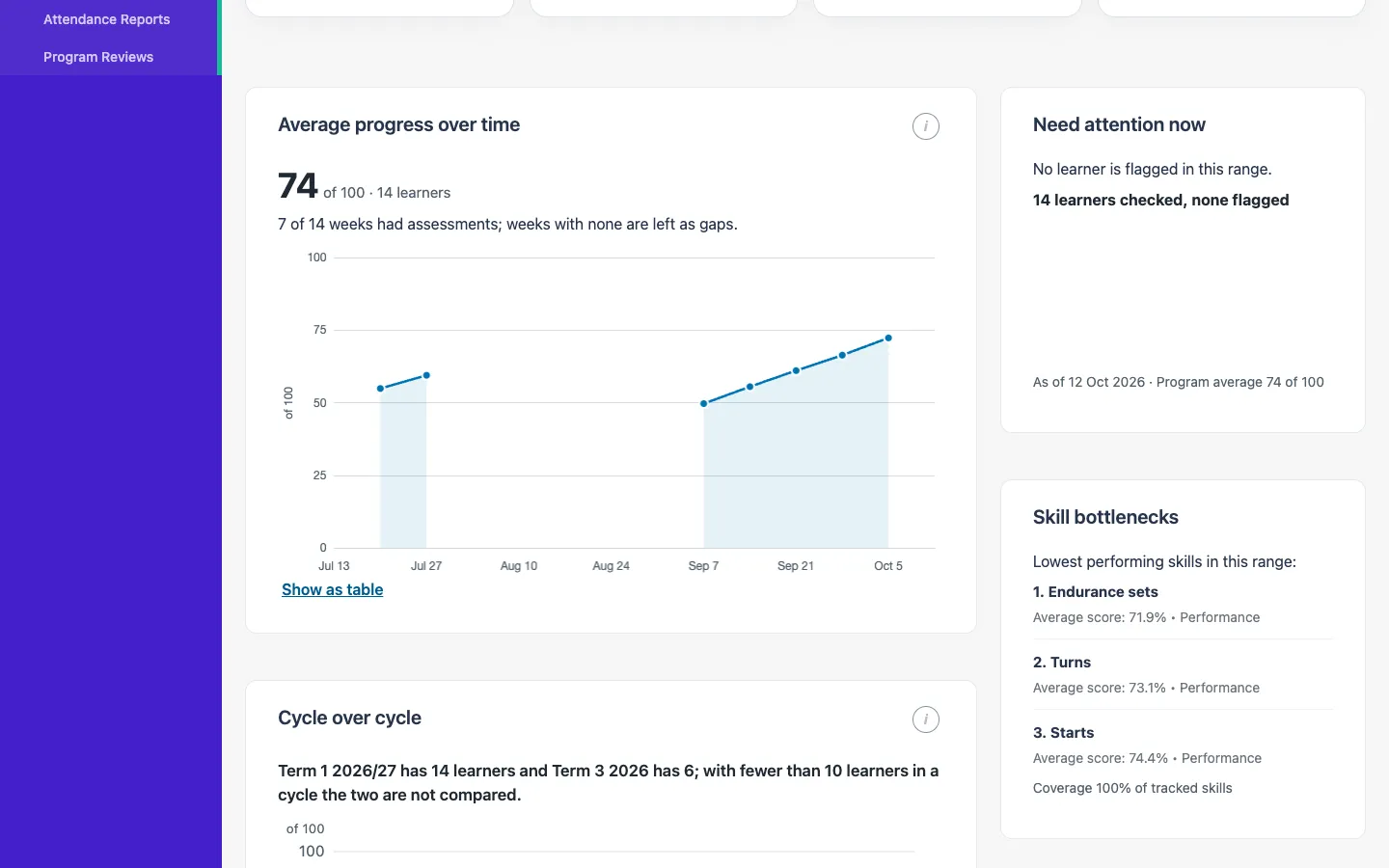
Task: Click Coverage 100% of tracked skills text
Action: [1132, 788]
